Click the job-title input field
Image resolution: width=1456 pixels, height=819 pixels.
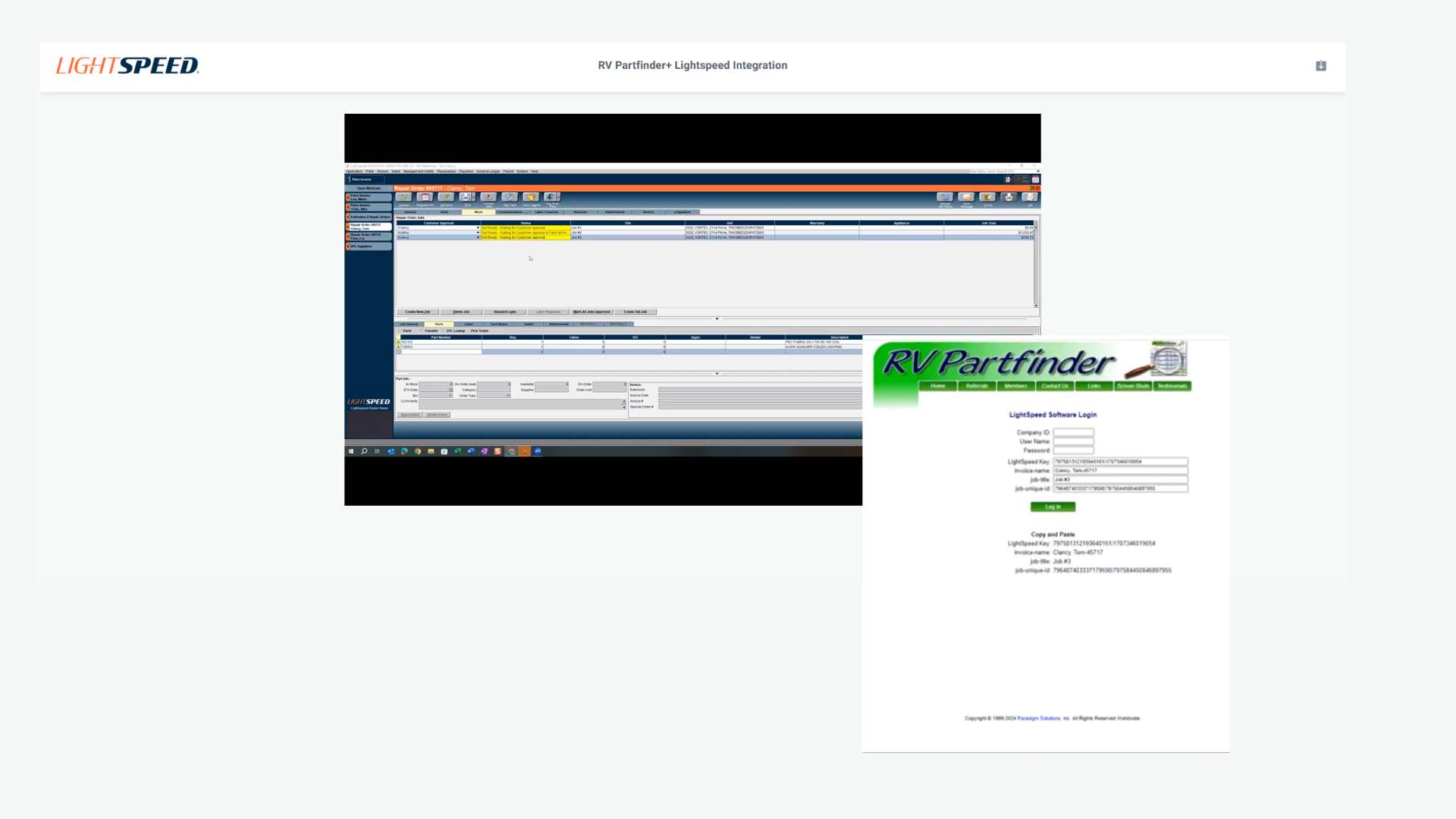(x=1121, y=479)
